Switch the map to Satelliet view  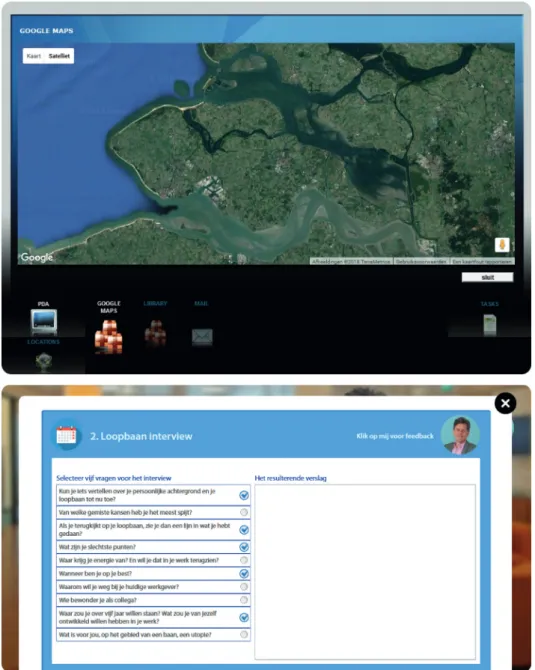[x=59, y=56]
